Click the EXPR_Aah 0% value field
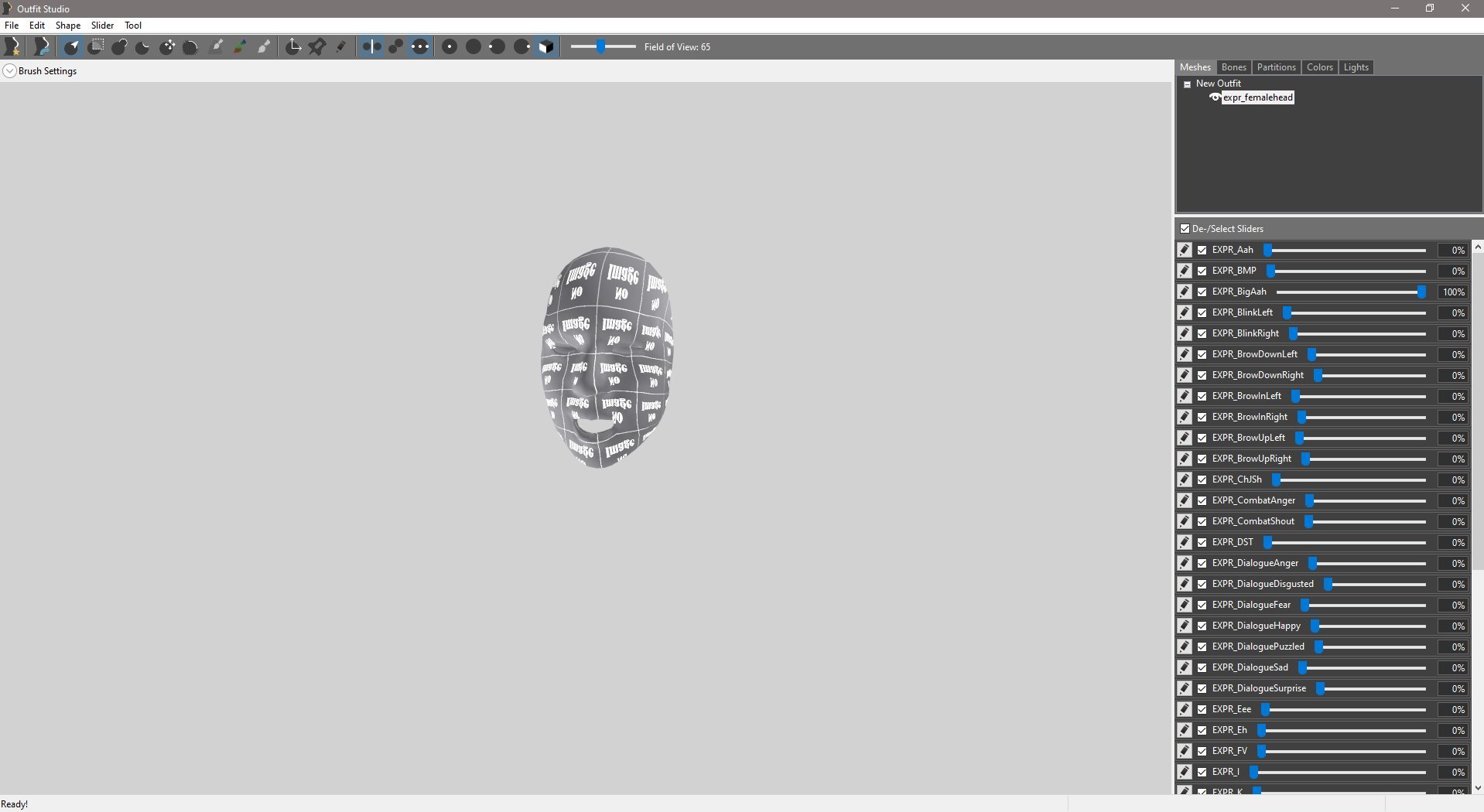The height and width of the screenshot is (812, 1484). click(x=1453, y=251)
